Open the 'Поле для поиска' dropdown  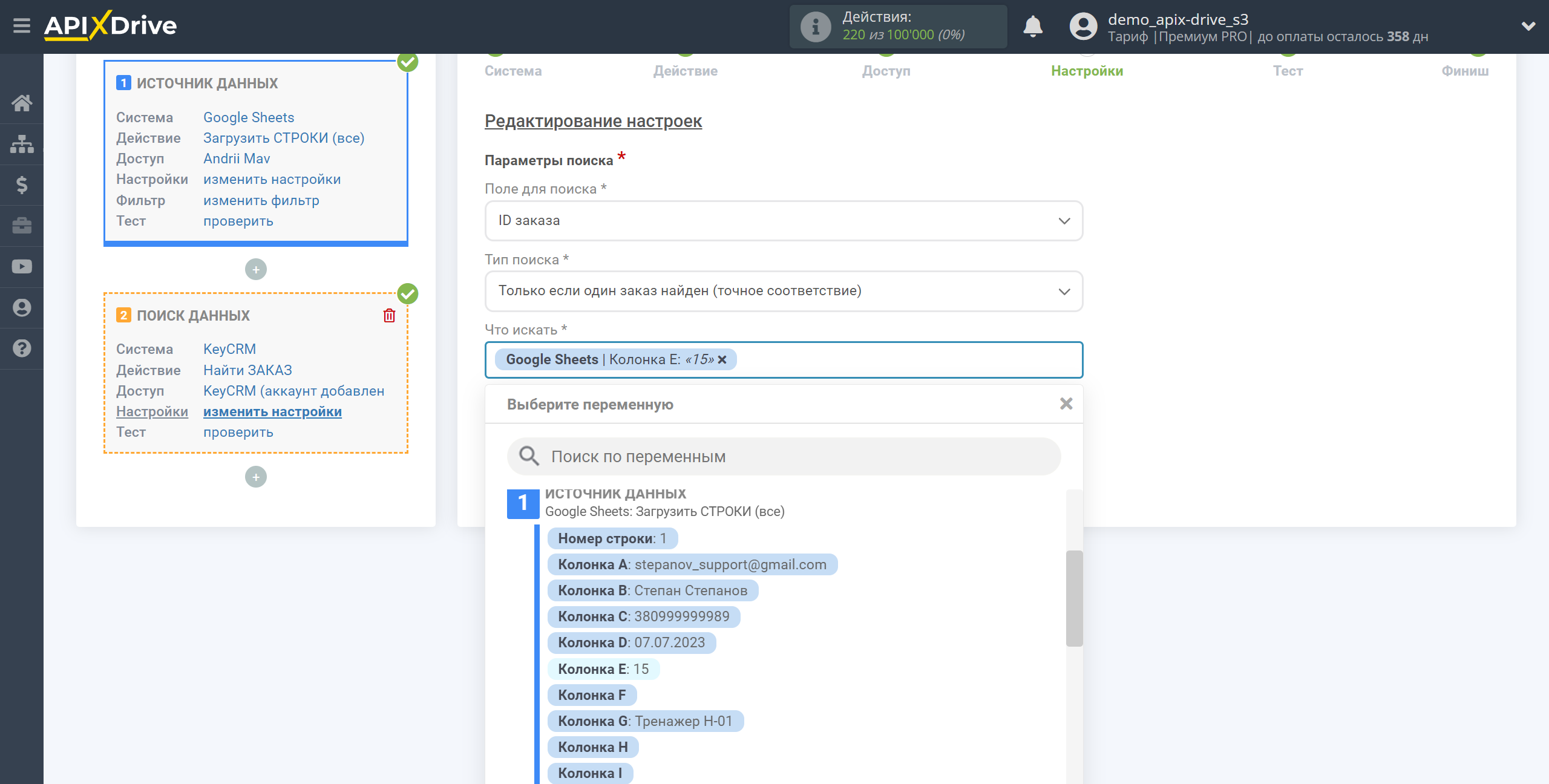(x=784, y=221)
